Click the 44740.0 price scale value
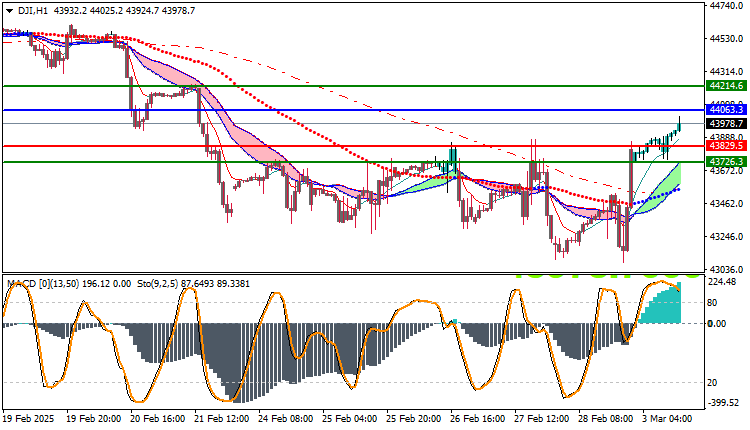Screen dimensions: 750x430 click(727, 5)
